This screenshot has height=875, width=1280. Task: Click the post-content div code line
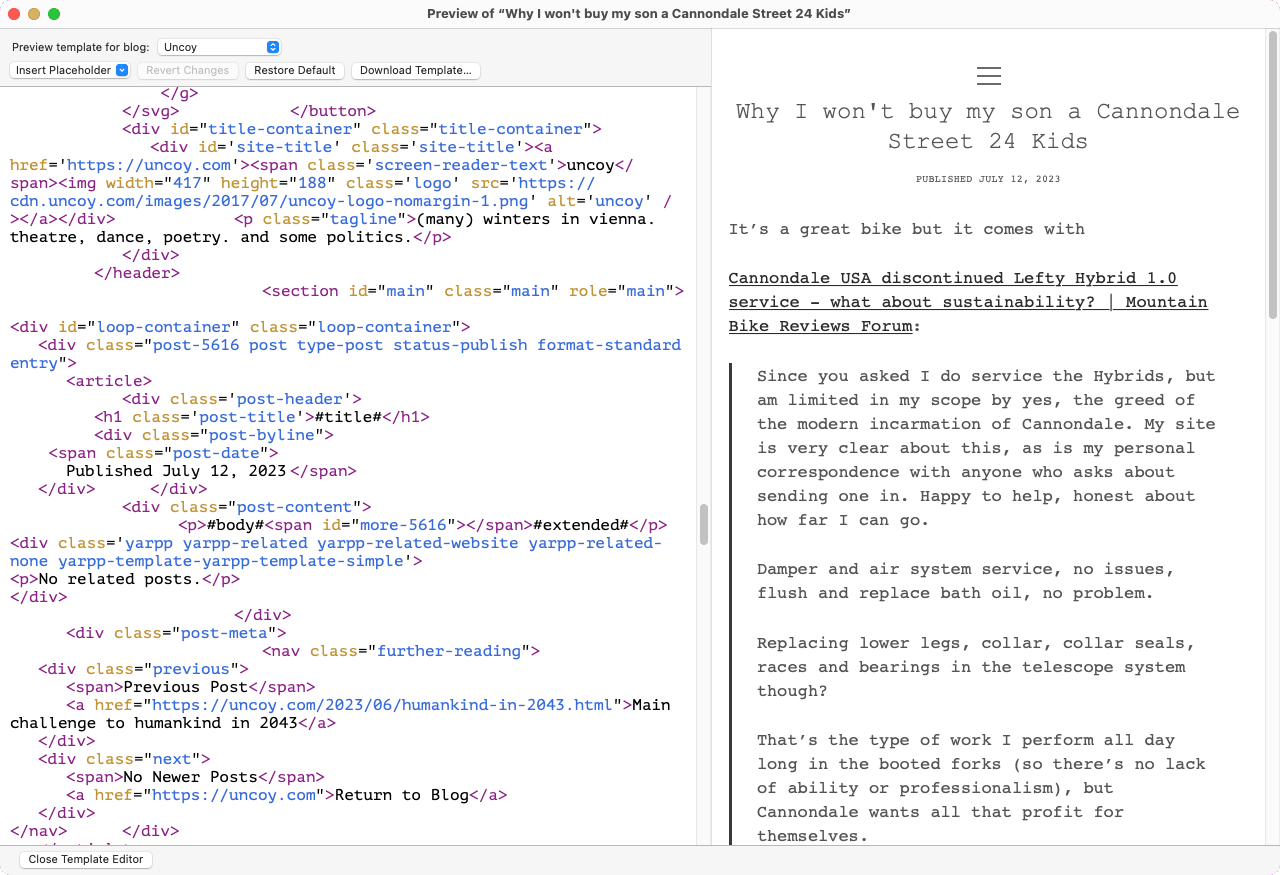(247, 507)
